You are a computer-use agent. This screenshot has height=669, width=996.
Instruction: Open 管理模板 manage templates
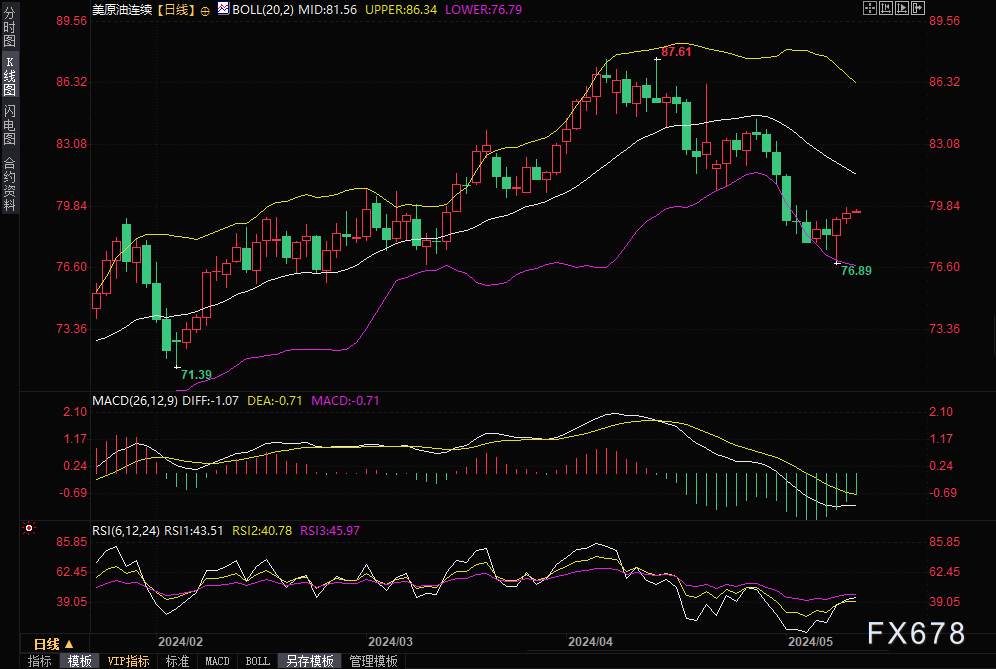pos(374,661)
